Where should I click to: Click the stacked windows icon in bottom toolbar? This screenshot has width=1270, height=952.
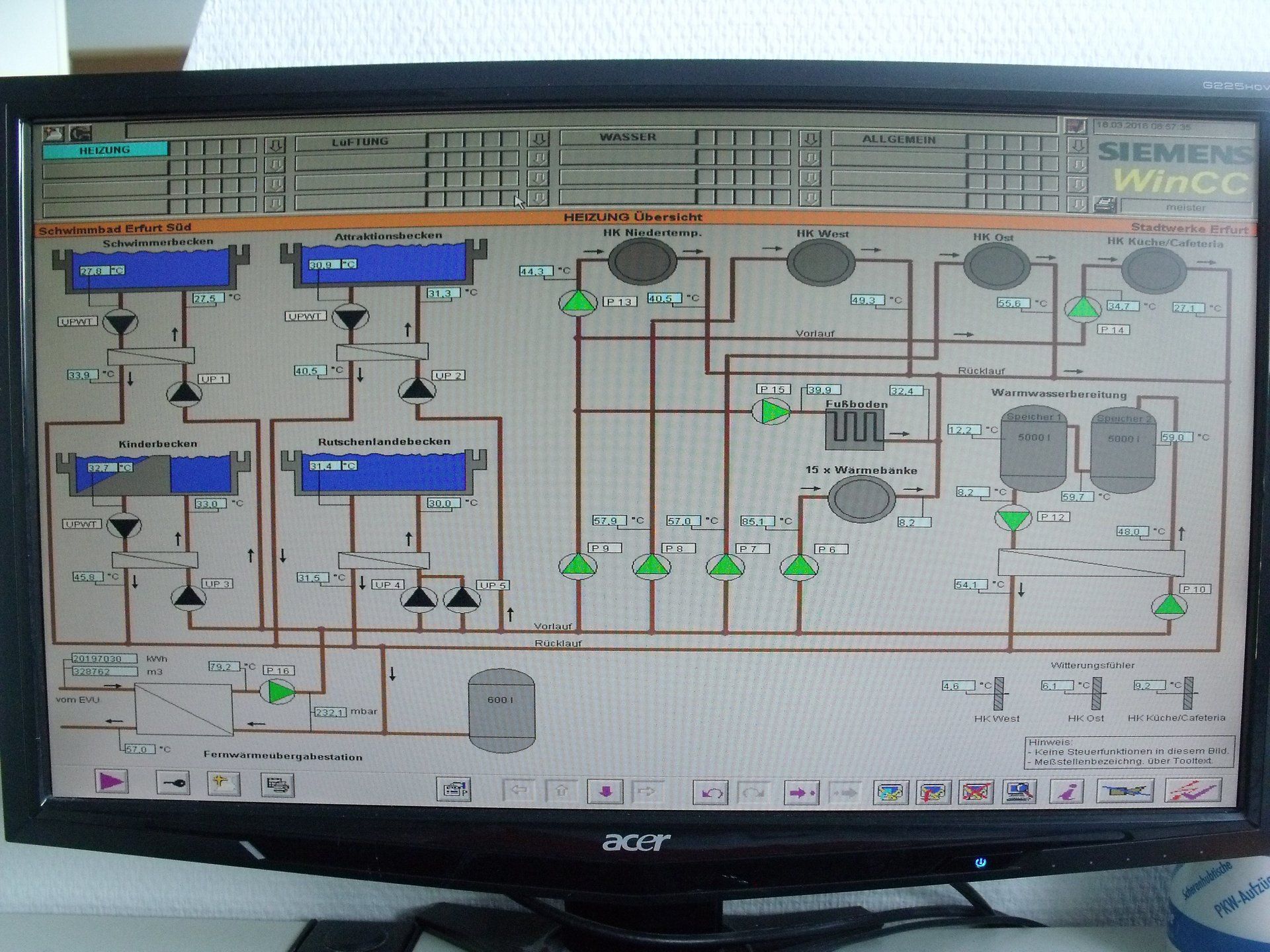pos(277,785)
